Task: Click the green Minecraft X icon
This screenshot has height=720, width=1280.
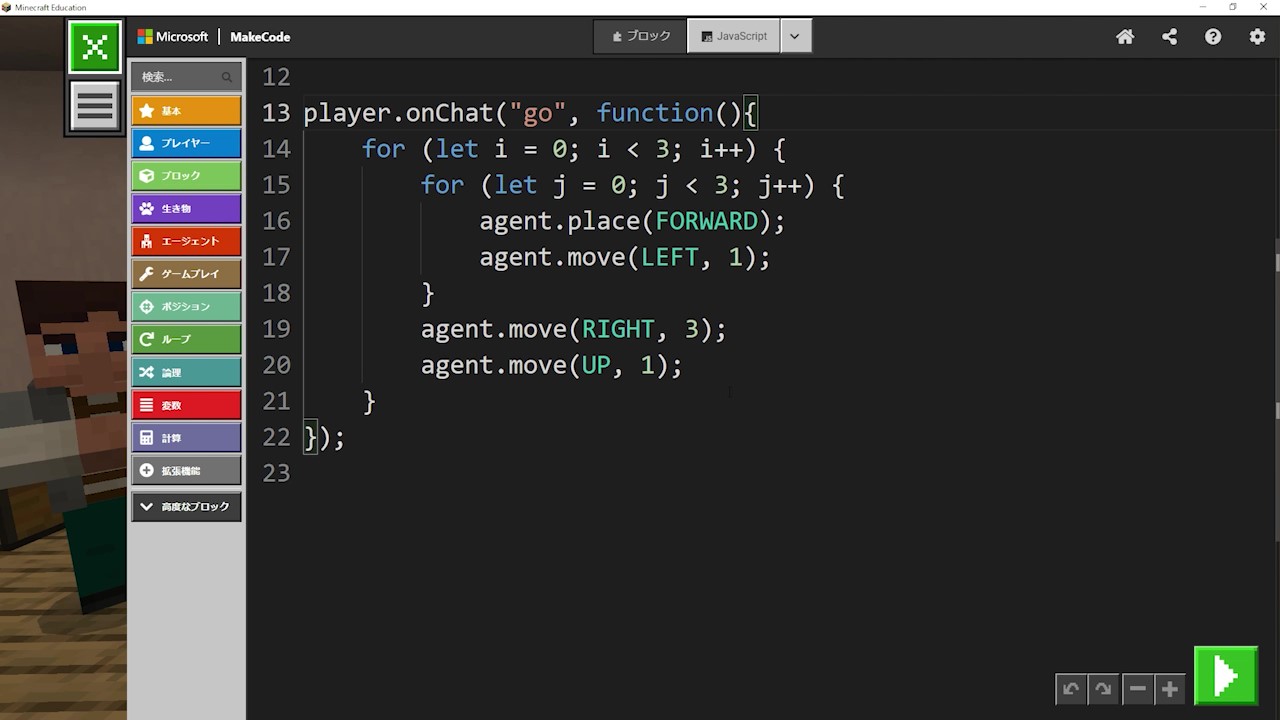Action: coord(95,47)
